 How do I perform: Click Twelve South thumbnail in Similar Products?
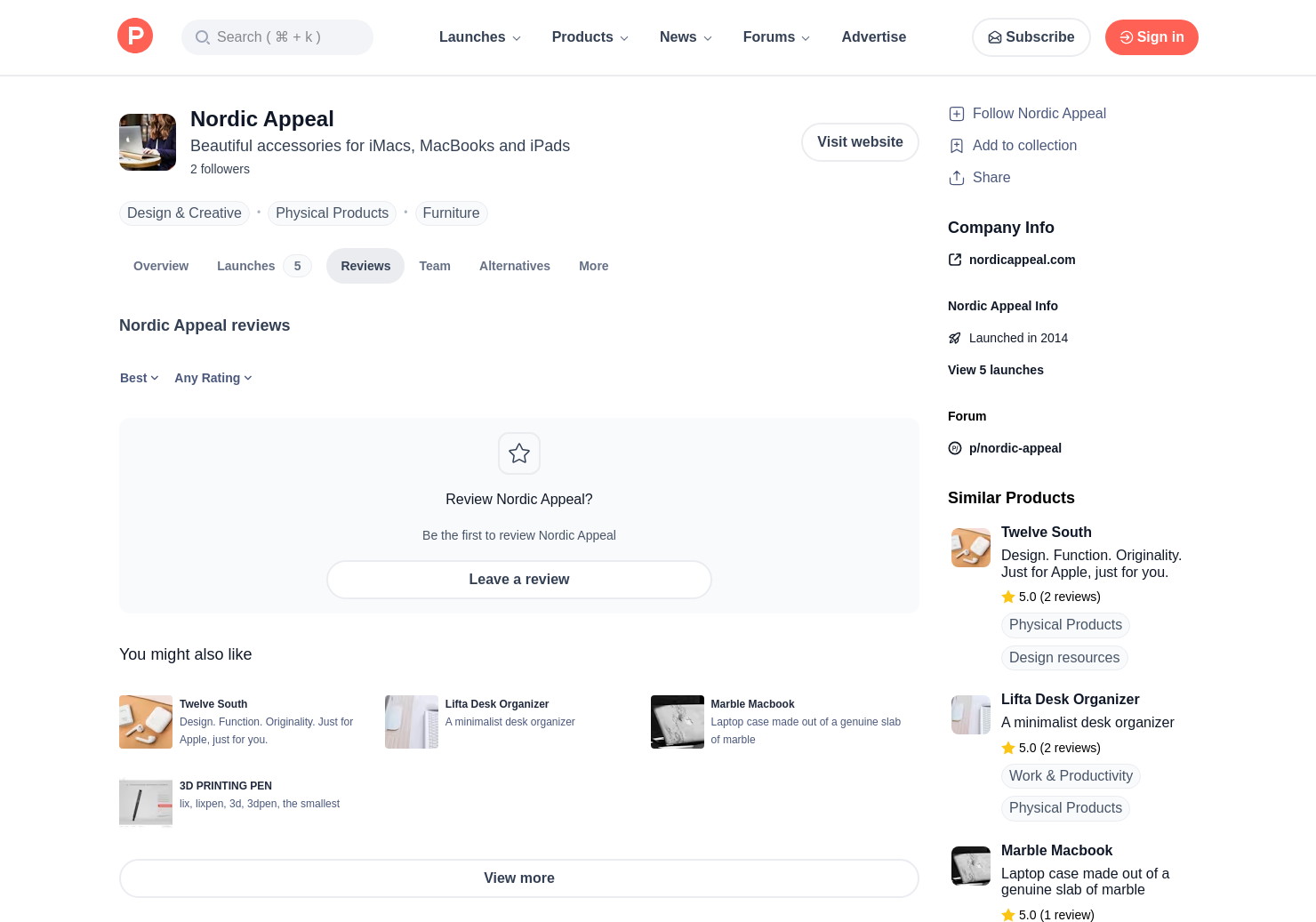971,548
